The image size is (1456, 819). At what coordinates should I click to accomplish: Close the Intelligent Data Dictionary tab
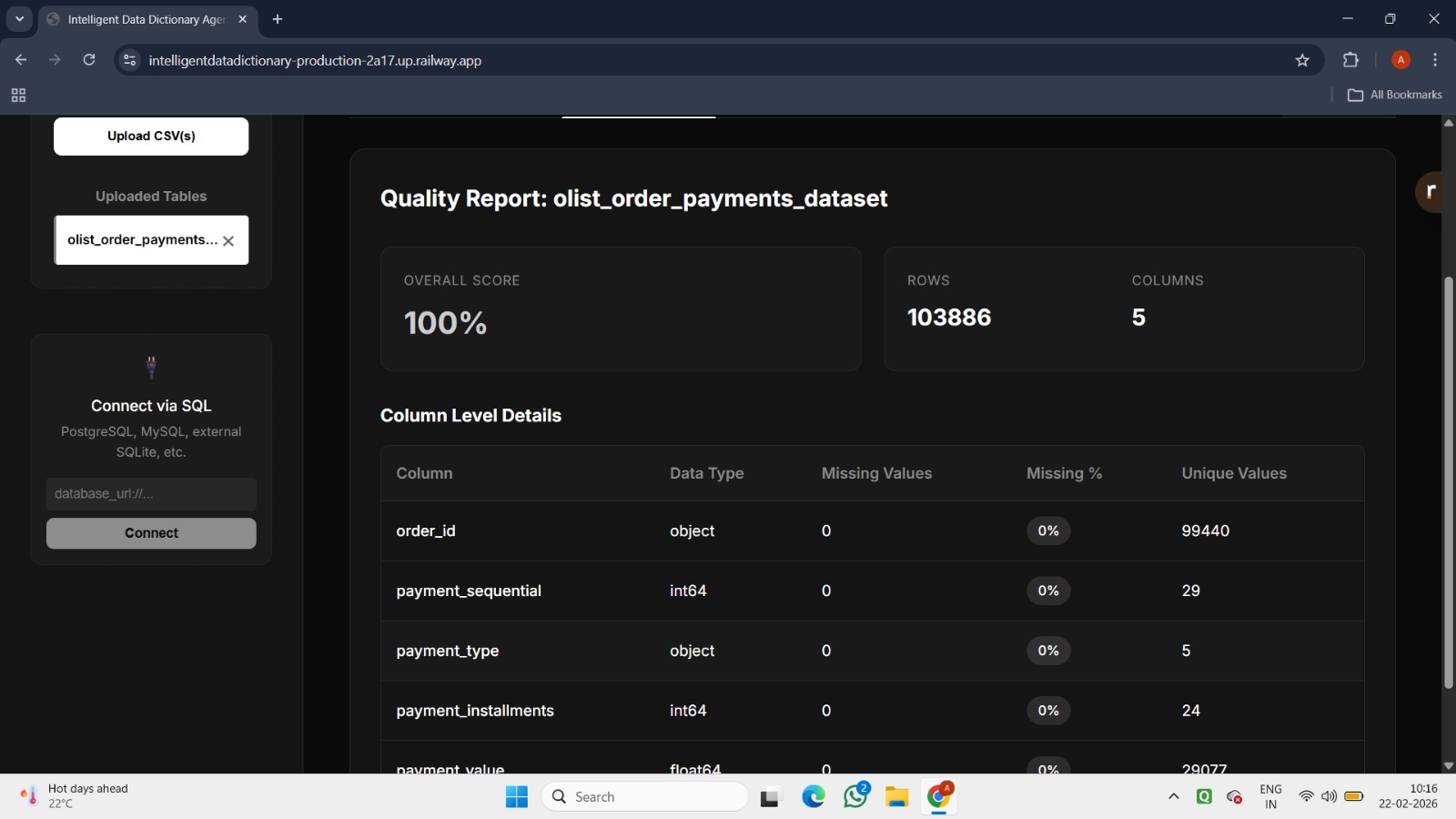[x=242, y=19]
